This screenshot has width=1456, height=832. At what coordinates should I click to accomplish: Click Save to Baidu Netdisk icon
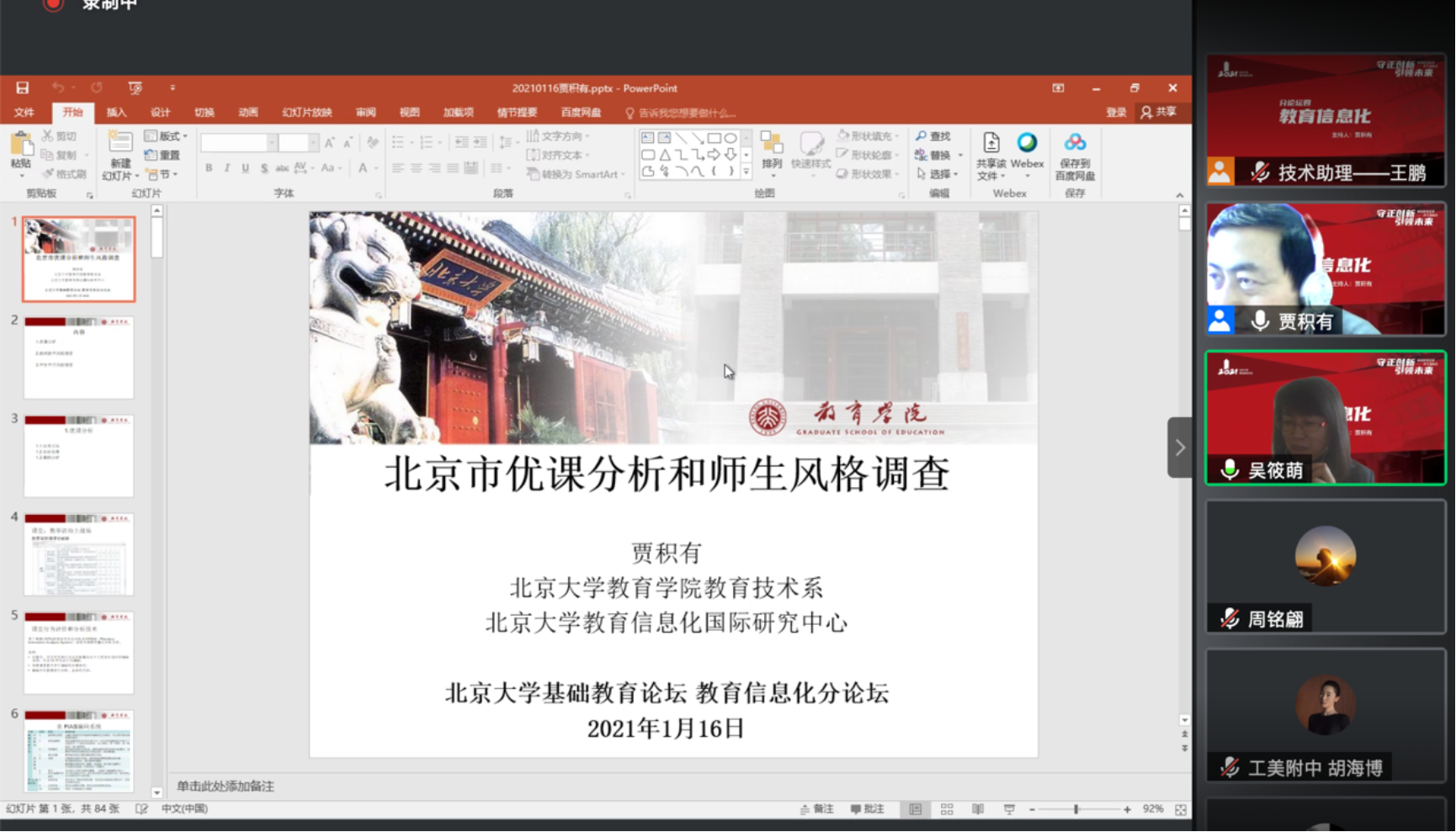click(1075, 143)
